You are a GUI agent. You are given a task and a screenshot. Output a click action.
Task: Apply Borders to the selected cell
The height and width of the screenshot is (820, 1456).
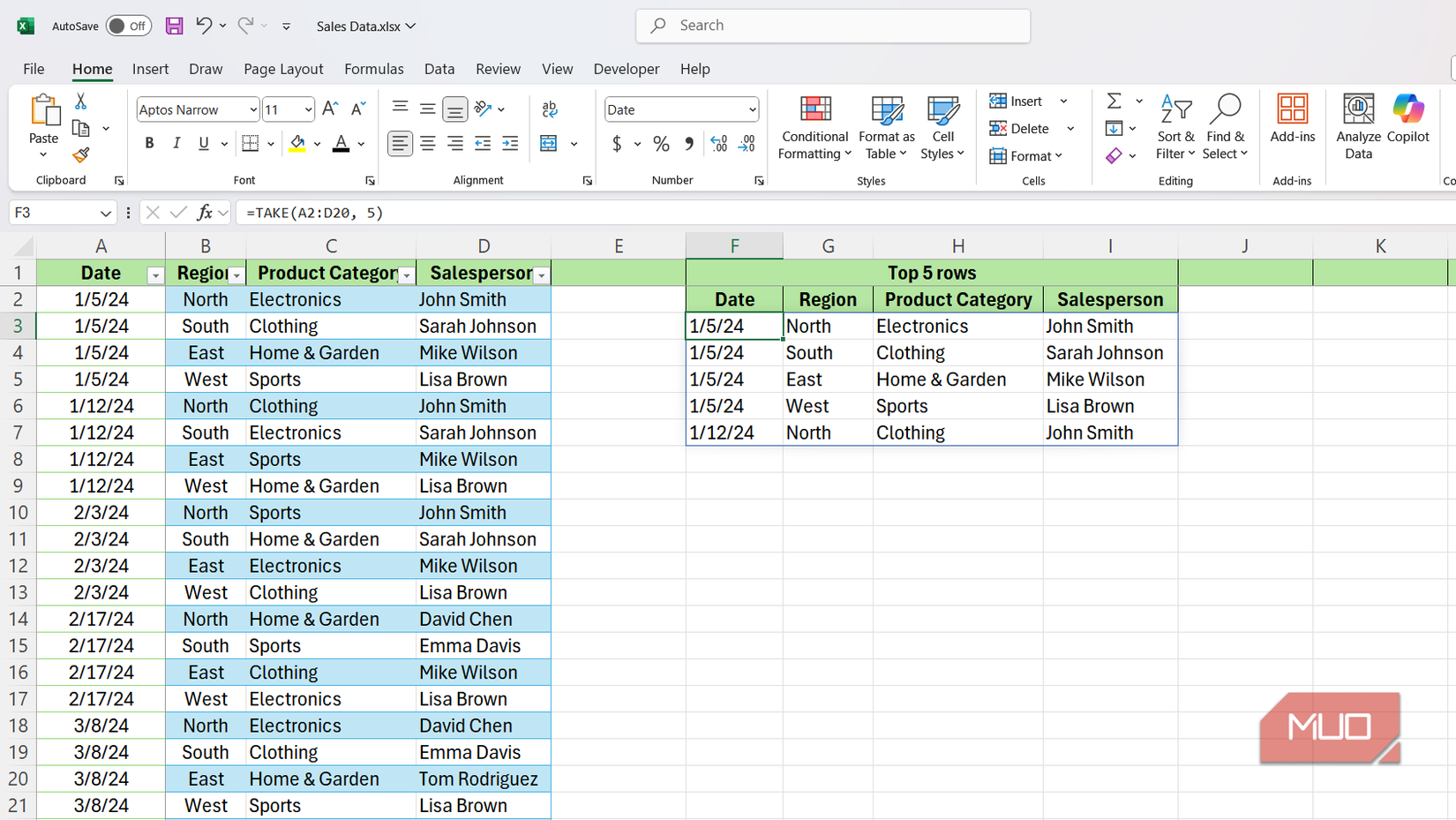point(251,143)
